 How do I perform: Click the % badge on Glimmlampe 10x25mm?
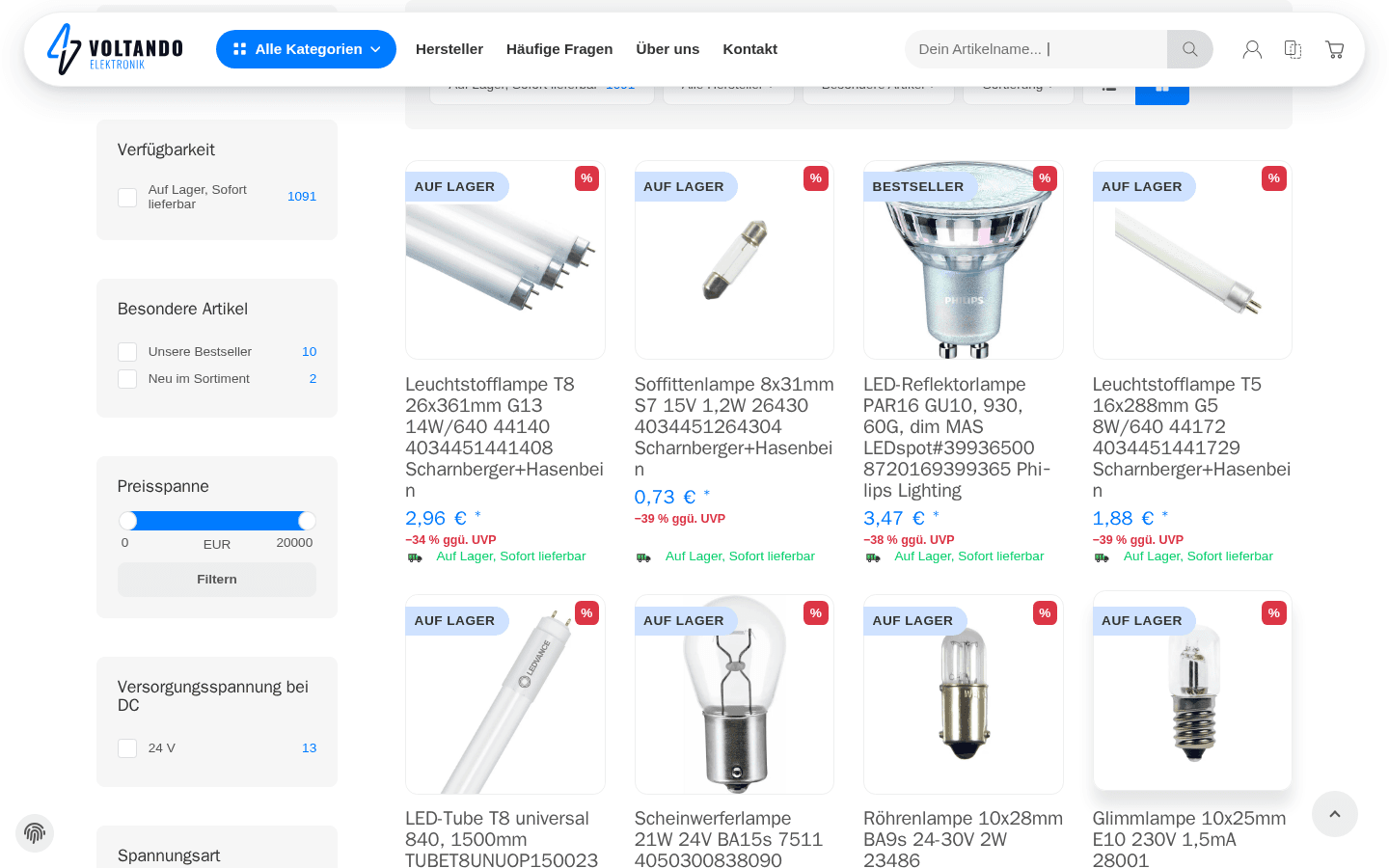(1274, 613)
